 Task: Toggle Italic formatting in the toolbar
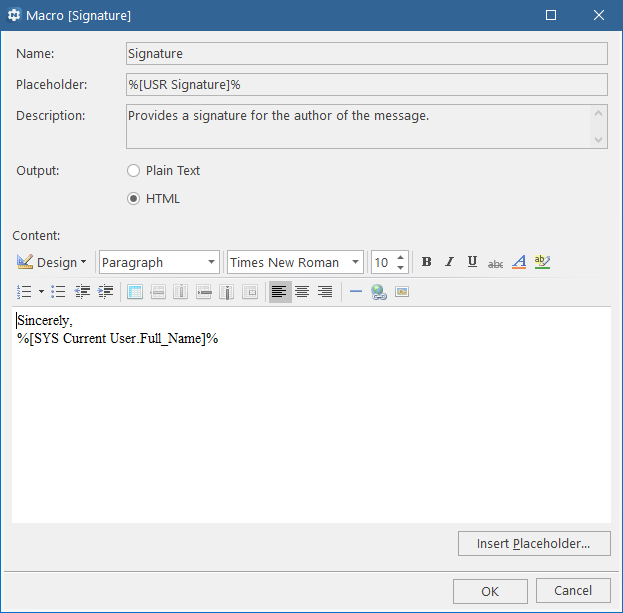pyautogui.click(x=449, y=262)
